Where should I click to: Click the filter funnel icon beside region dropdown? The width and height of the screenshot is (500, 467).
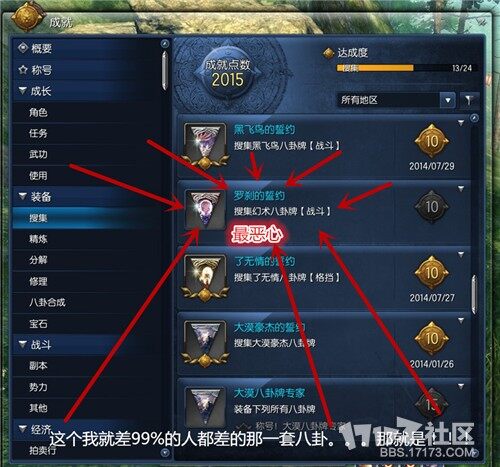tap(469, 100)
